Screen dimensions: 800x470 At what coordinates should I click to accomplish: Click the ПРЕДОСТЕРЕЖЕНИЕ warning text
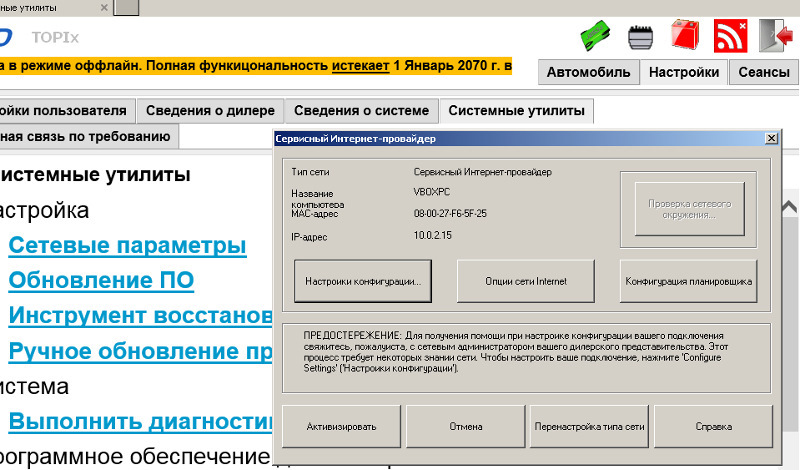[x=516, y=352]
